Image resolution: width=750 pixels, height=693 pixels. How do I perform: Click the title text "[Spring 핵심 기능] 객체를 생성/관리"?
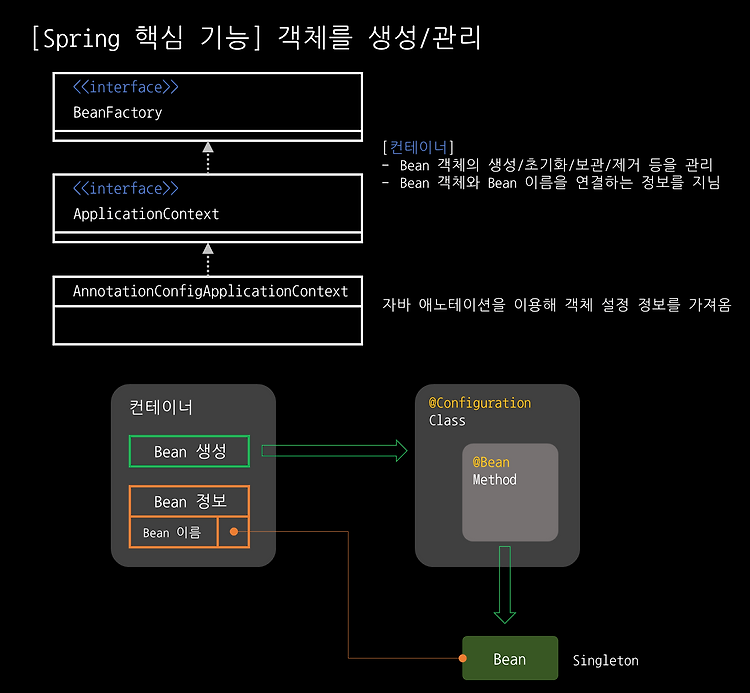point(256,38)
